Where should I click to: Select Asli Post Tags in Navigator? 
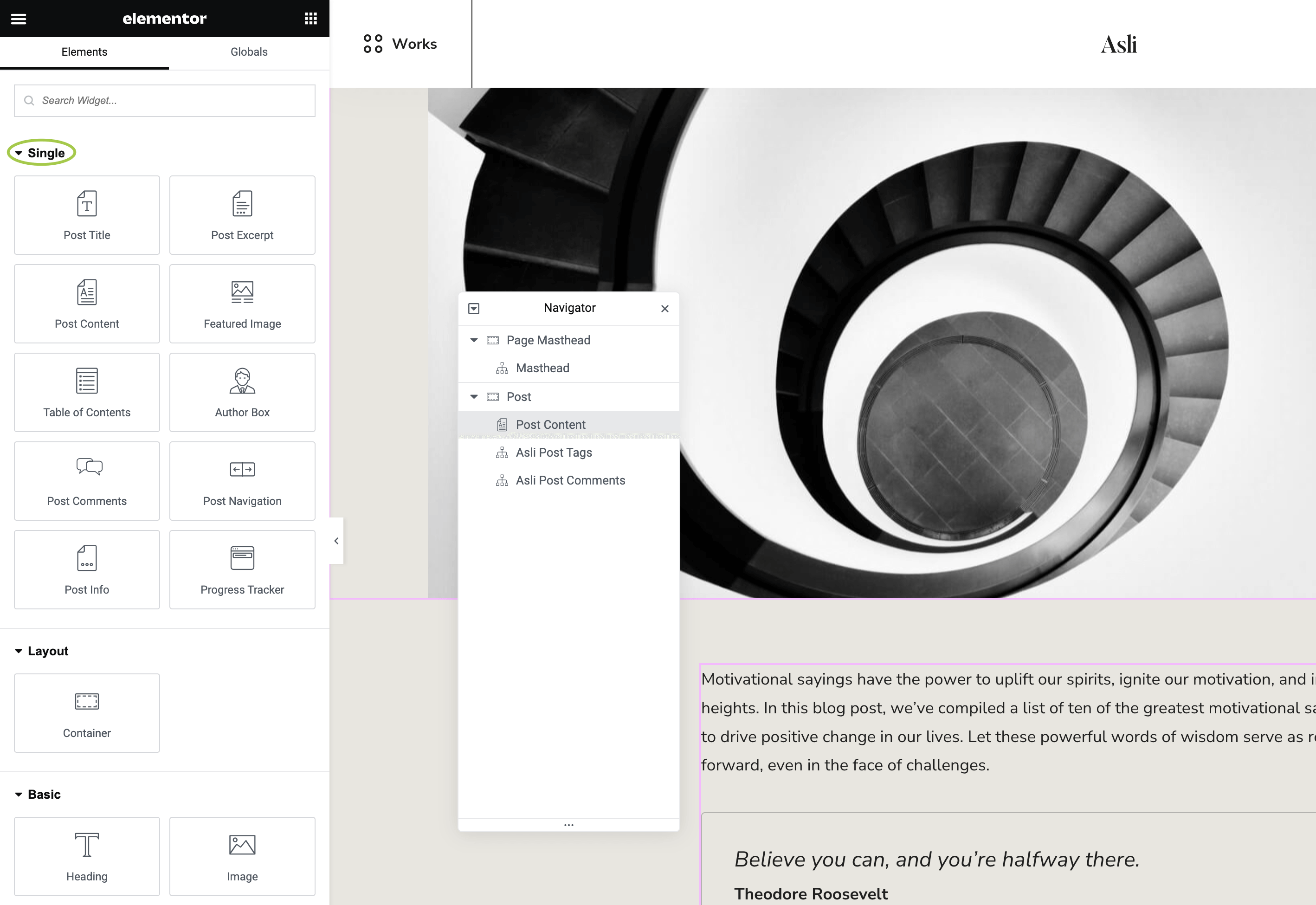click(554, 452)
